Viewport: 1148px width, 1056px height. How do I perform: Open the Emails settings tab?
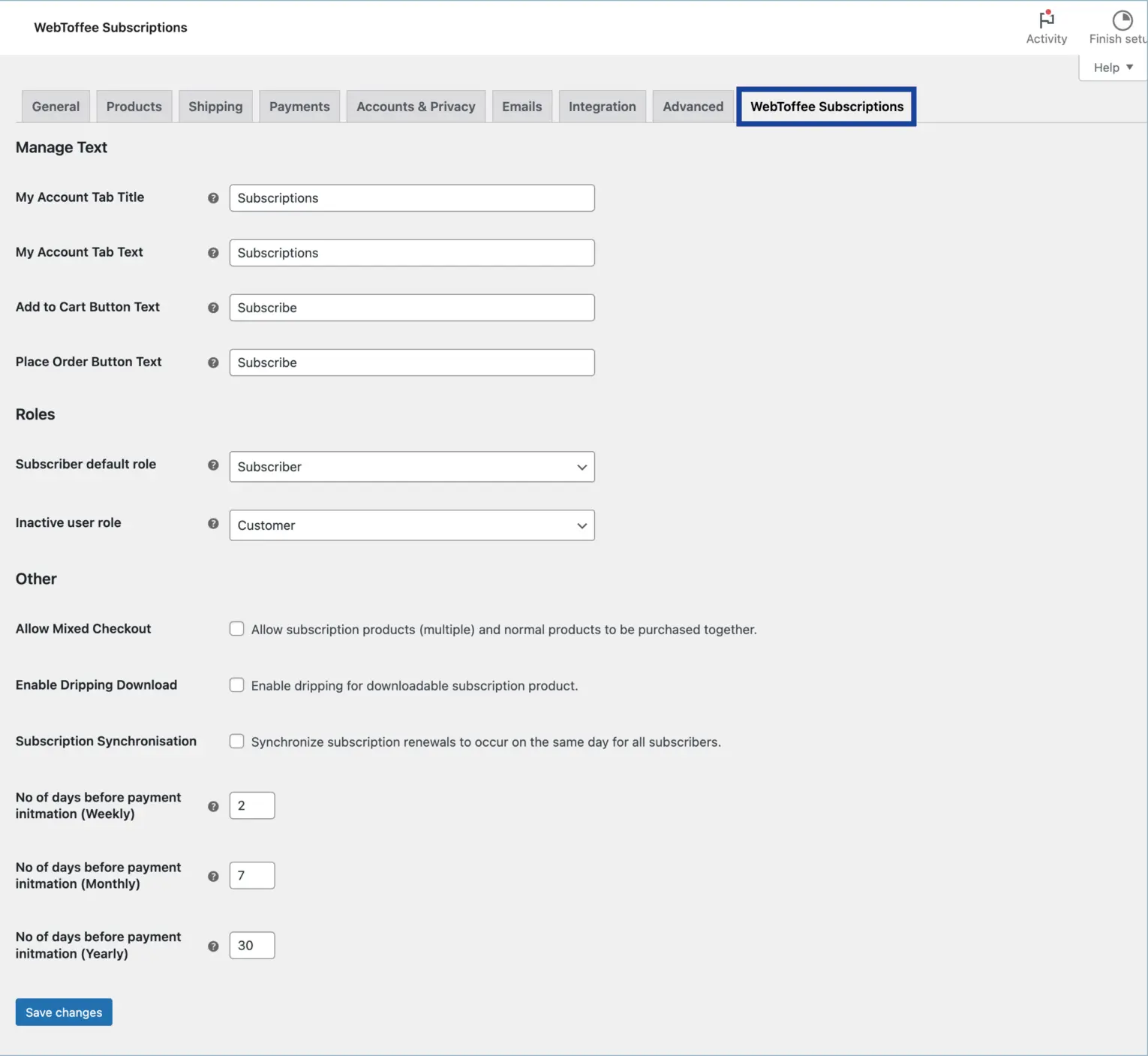click(x=522, y=106)
